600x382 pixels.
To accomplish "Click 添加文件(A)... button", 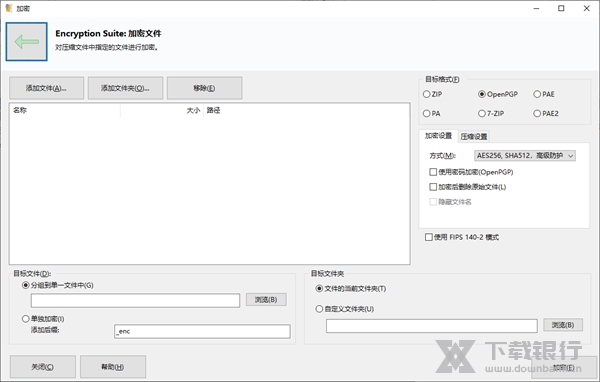I will click(46, 88).
